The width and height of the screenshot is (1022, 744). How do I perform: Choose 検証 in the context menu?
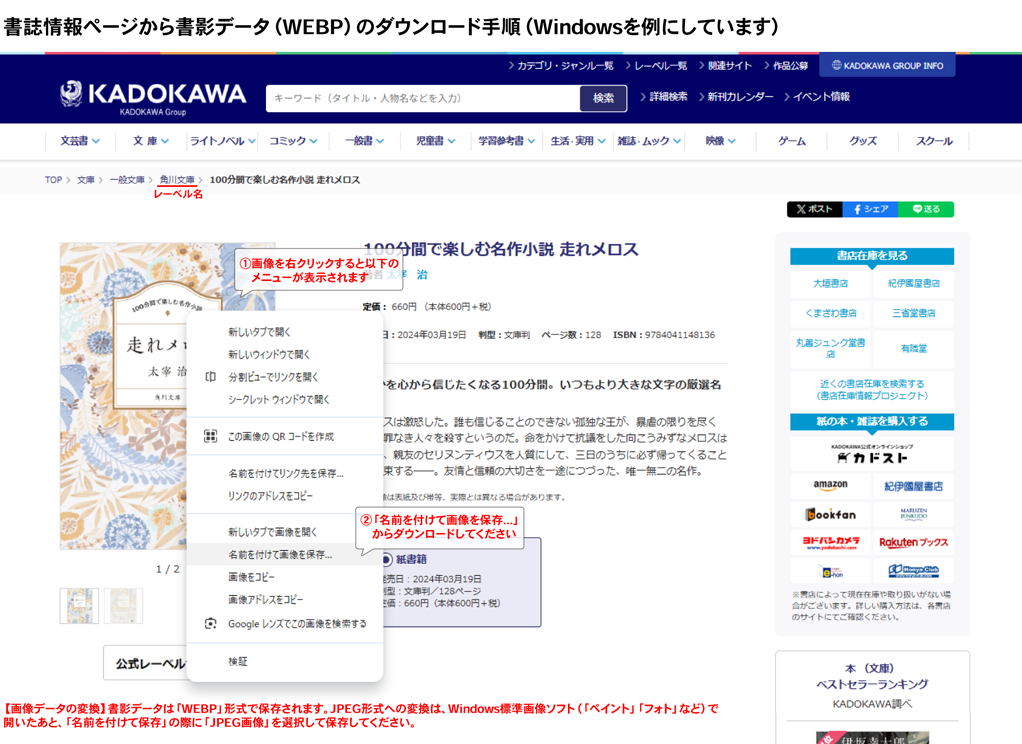285,661
